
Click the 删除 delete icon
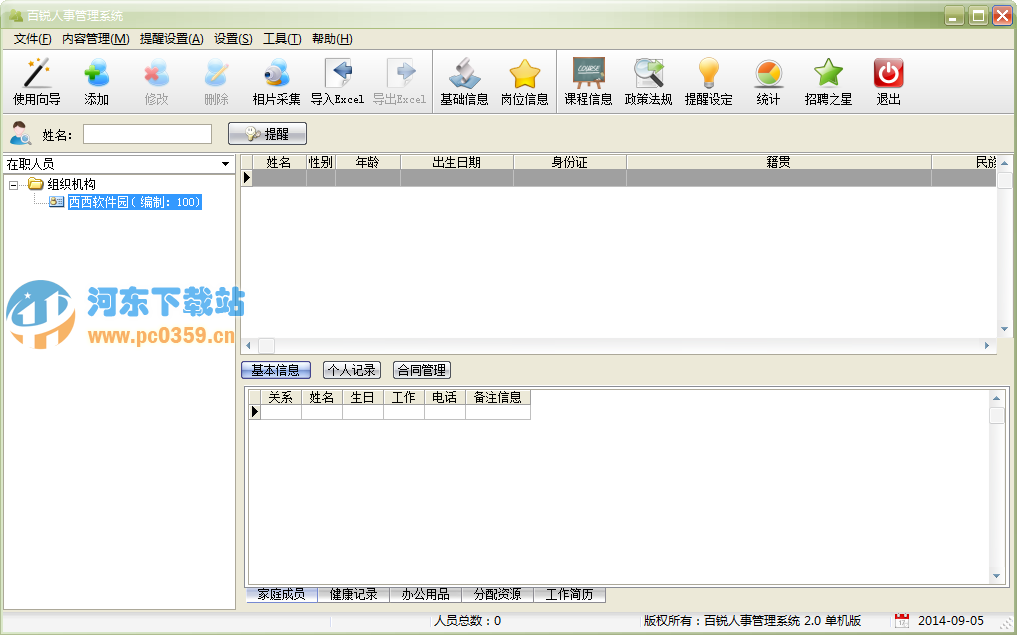(x=216, y=73)
